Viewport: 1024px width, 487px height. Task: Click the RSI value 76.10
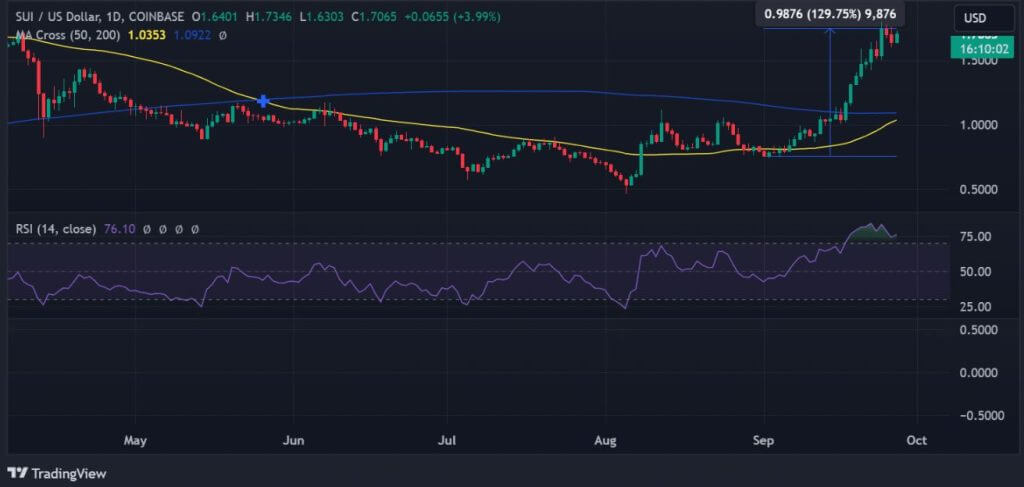[x=119, y=229]
